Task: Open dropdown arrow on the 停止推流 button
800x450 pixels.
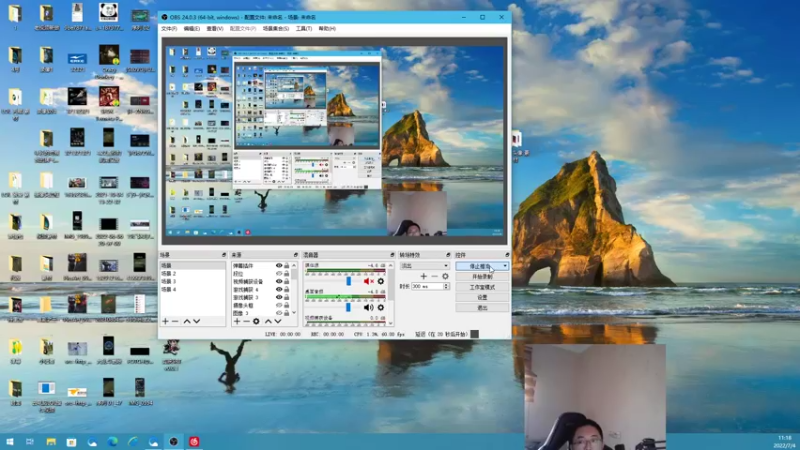Action: (505, 266)
